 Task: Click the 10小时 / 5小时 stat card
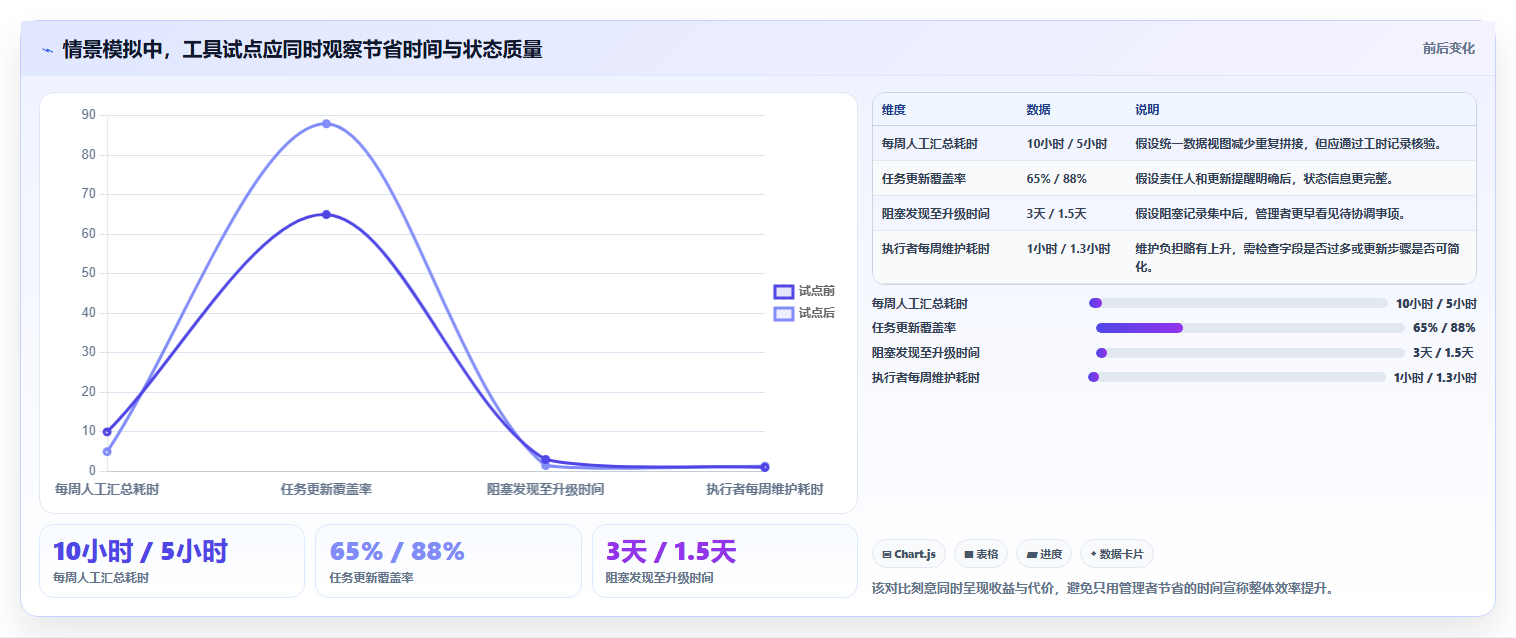click(x=172, y=561)
